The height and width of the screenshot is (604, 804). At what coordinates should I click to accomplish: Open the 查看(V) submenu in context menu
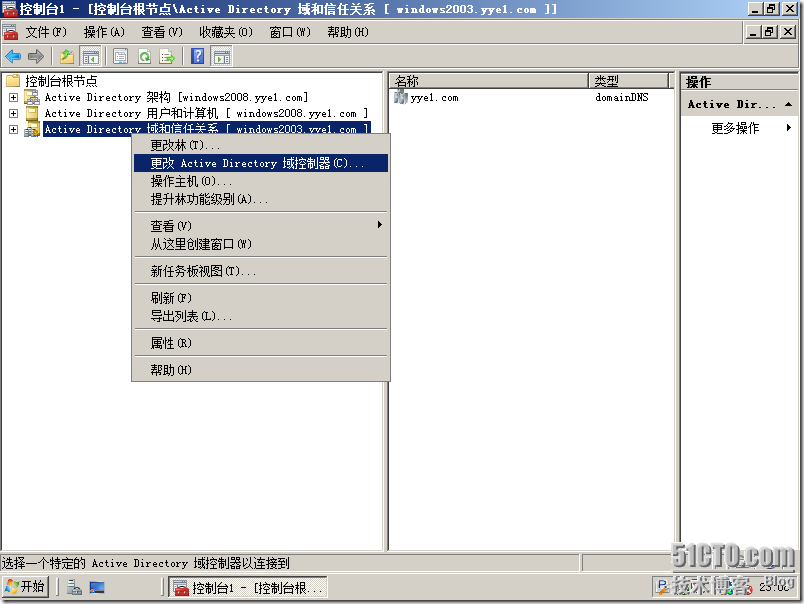pyautogui.click(x=379, y=225)
